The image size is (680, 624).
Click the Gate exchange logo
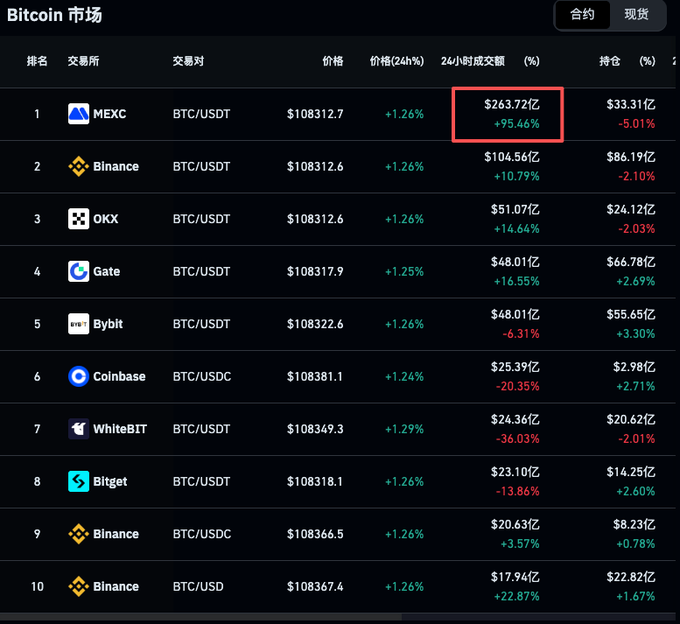(78, 271)
